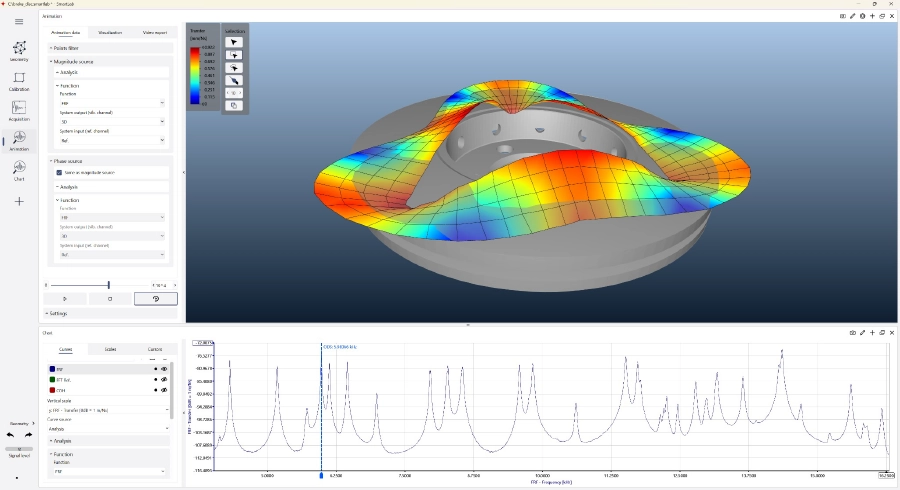Image resolution: width=900 pixels, height=490 pixels.
Task: Switch to the Cursors tab
Action: click(x=155, y=349)
